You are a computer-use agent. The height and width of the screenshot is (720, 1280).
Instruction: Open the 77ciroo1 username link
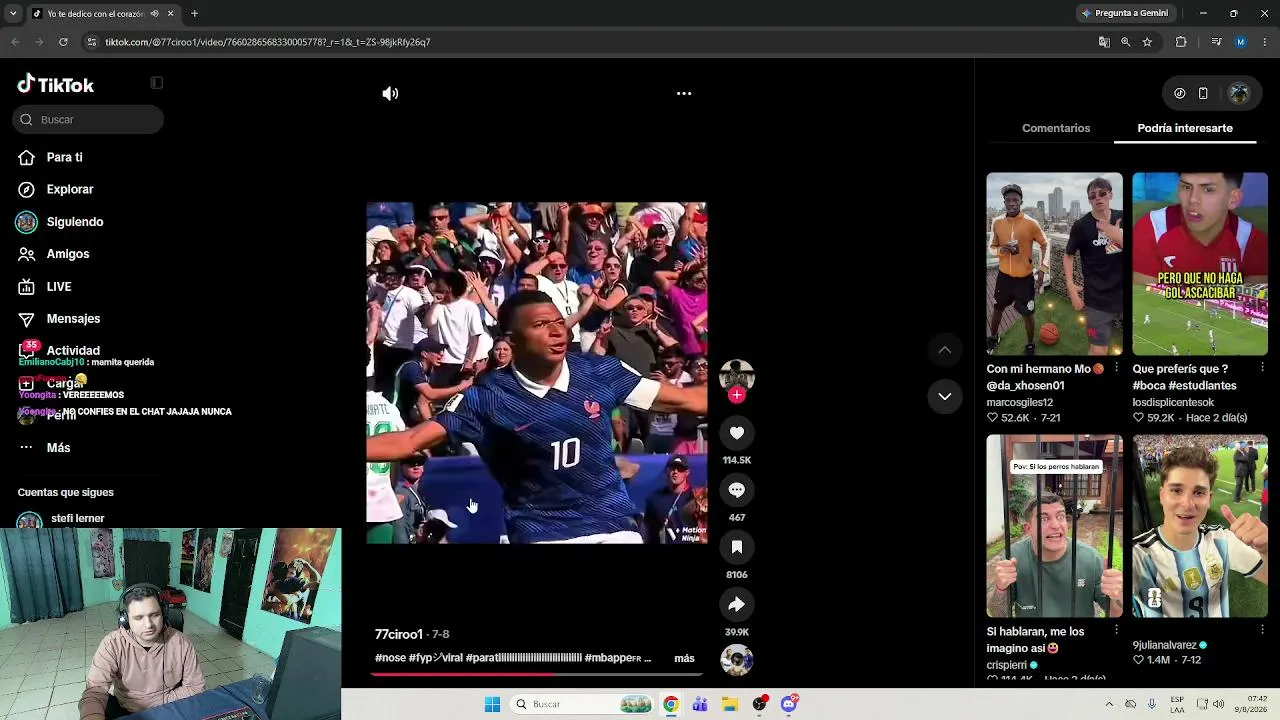pos(399,634)
